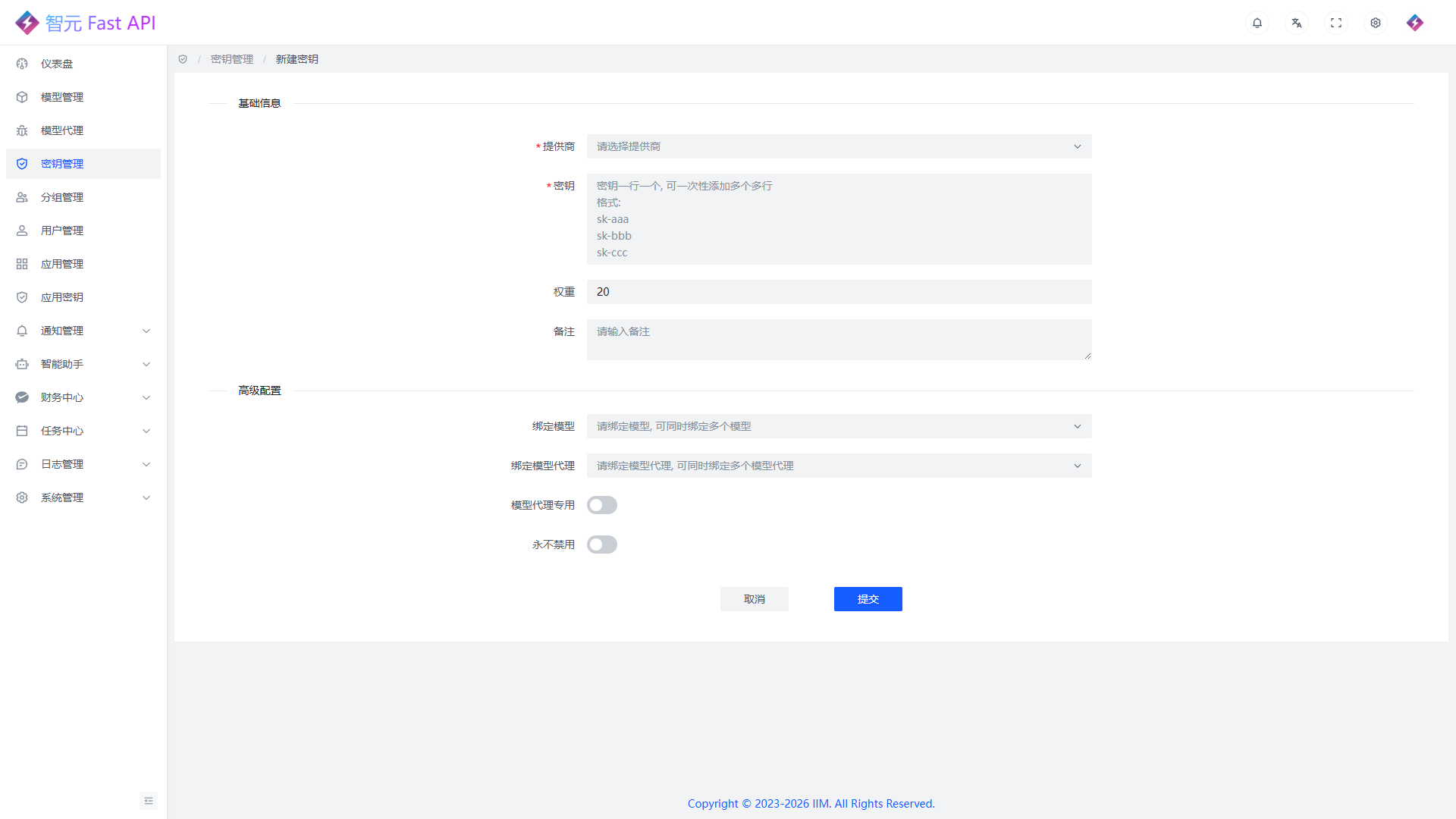The height and width of the screenshot is (819, 1456).
Task: Collapse the sidebar with bottom icon
Action: click(149, 801)
